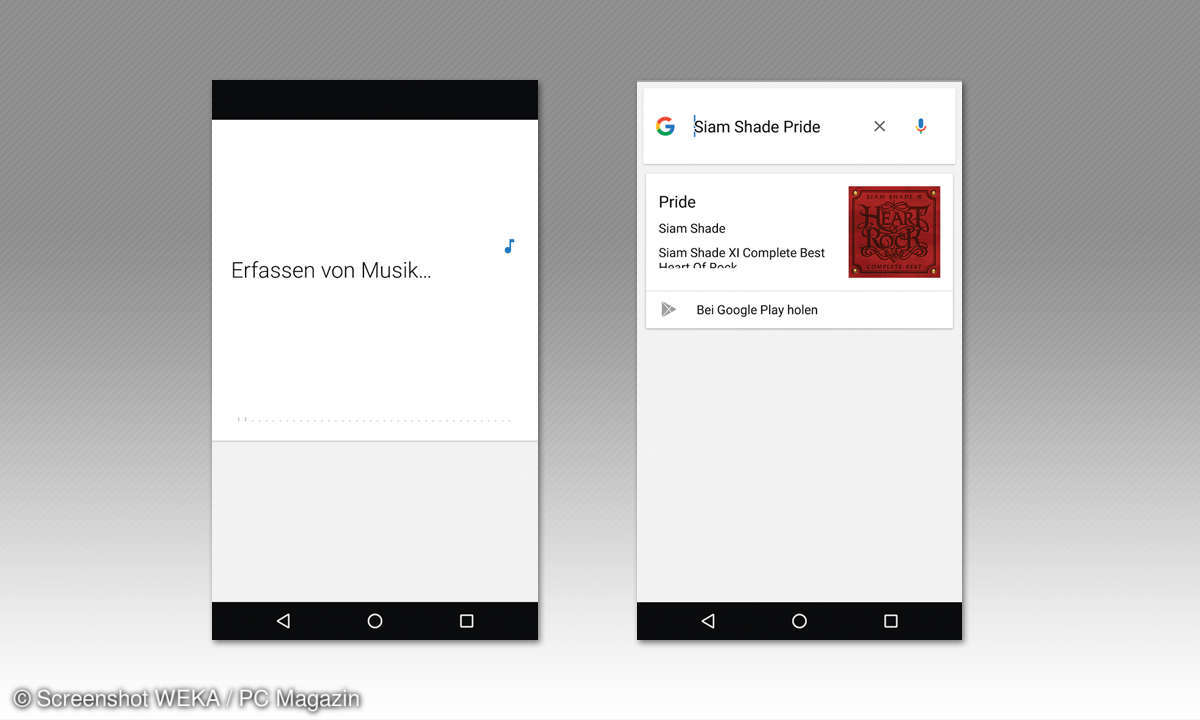Image resolution: width=1200 pixels, height=720 pixels.
Task: Tap Recents square on left phone
Action: tap(466, 621)
